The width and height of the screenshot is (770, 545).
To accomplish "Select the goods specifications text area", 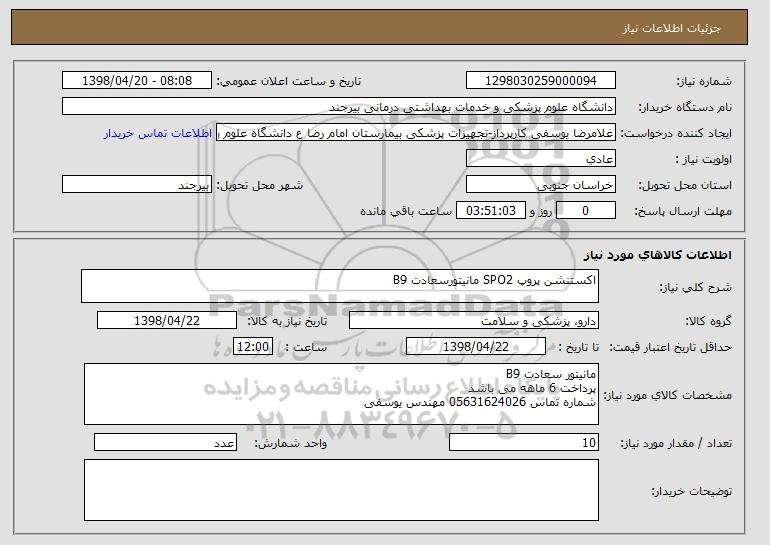I will pos(341,394).
